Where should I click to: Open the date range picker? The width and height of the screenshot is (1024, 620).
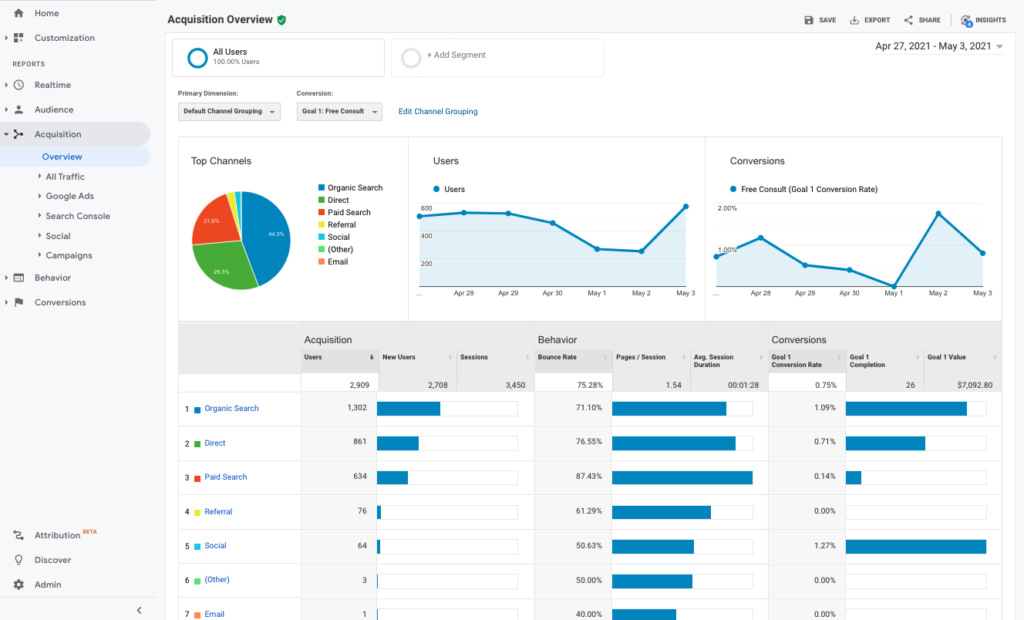click(939, 46)
